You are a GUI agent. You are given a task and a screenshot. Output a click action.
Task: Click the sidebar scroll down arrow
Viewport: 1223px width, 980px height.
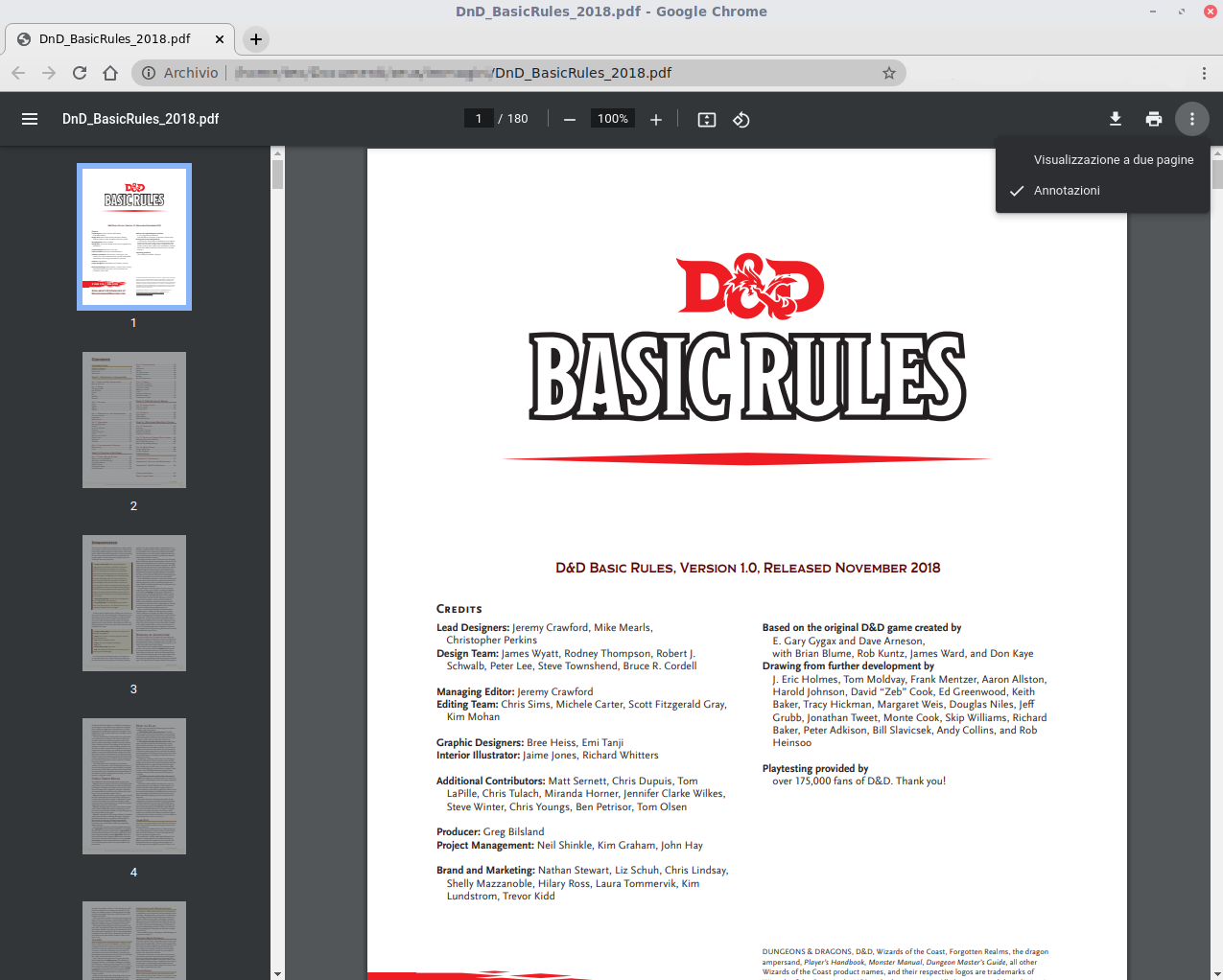[x=278, y=974]
